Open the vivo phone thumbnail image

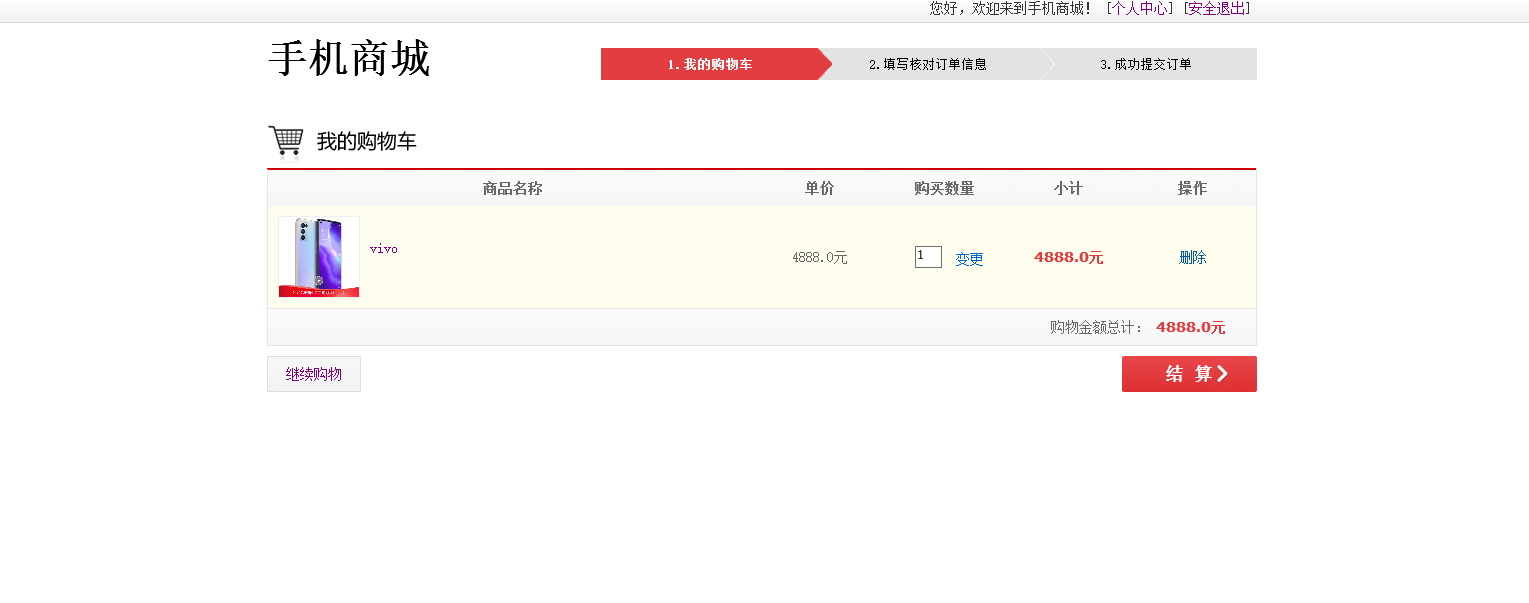(319, 257)
